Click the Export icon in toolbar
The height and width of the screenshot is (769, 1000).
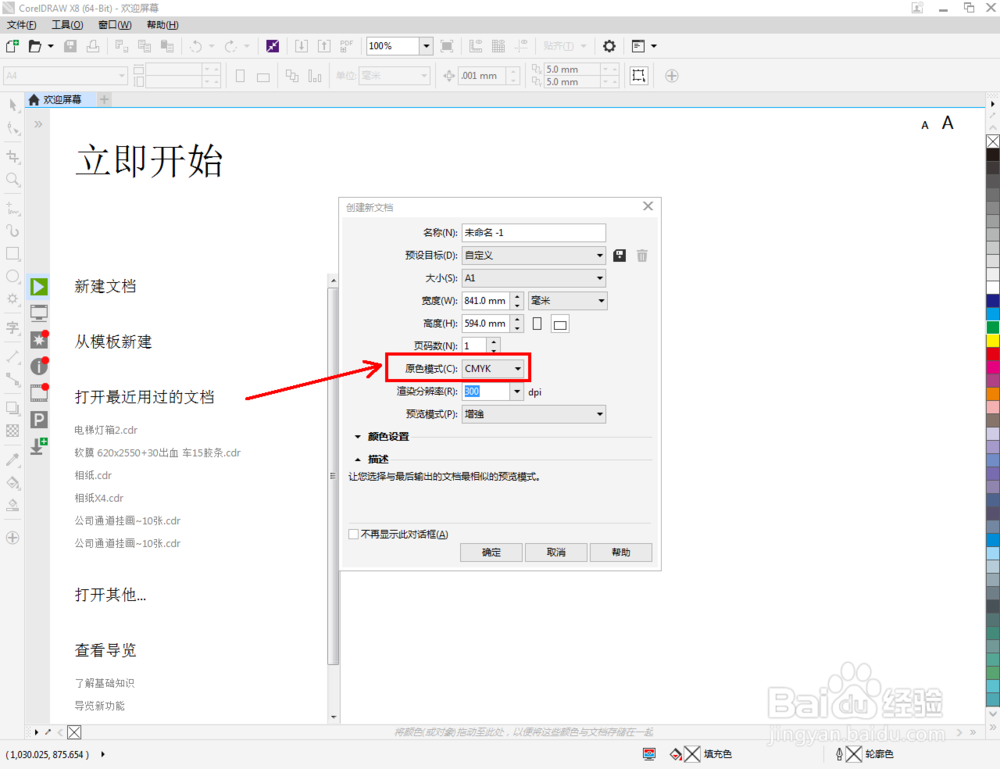point(324,46)
